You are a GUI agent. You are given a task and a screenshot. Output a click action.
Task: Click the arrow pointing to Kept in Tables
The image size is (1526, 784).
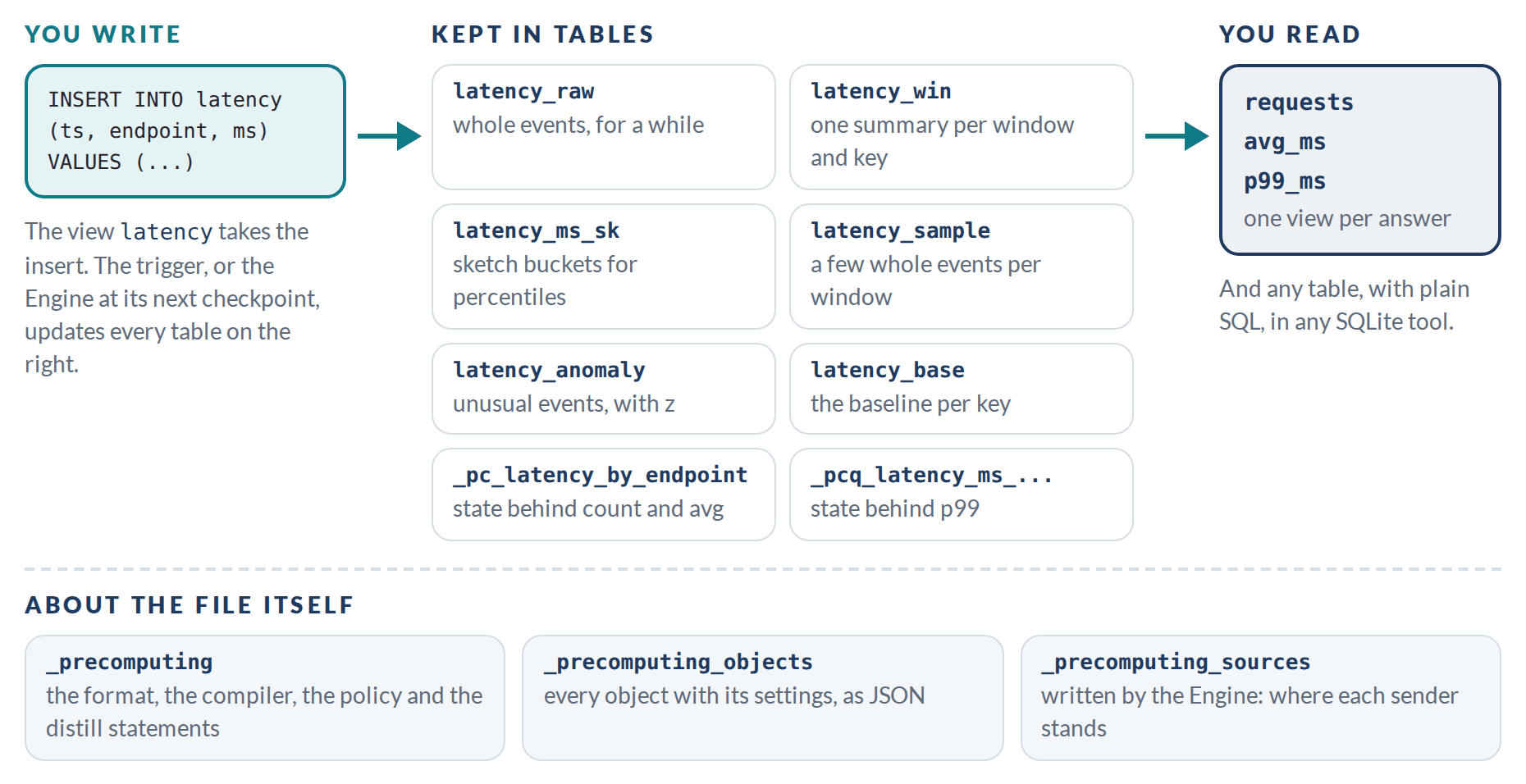389,136
